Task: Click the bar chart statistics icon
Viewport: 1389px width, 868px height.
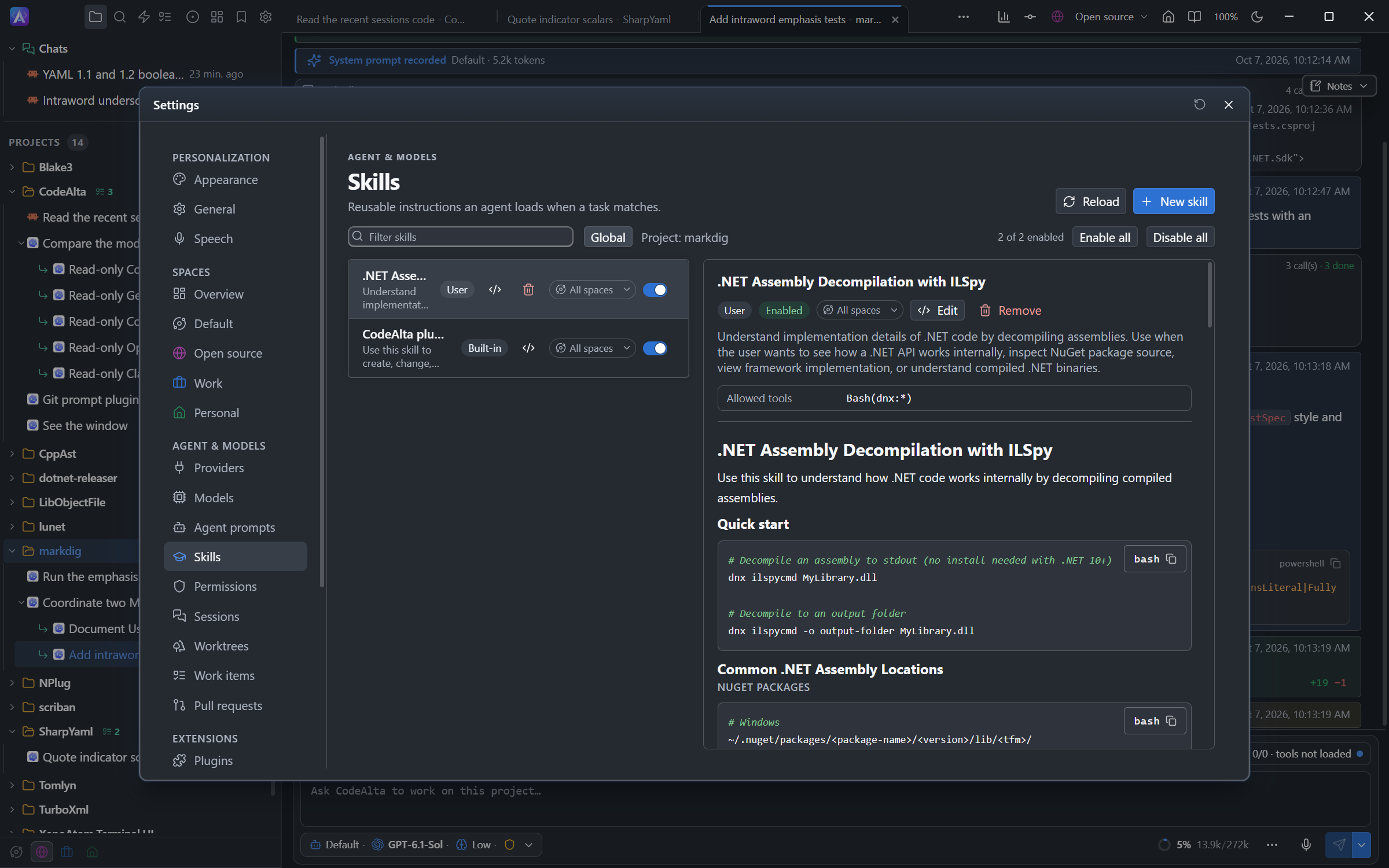Action: pyautogui.click(x=1004, y=17)
